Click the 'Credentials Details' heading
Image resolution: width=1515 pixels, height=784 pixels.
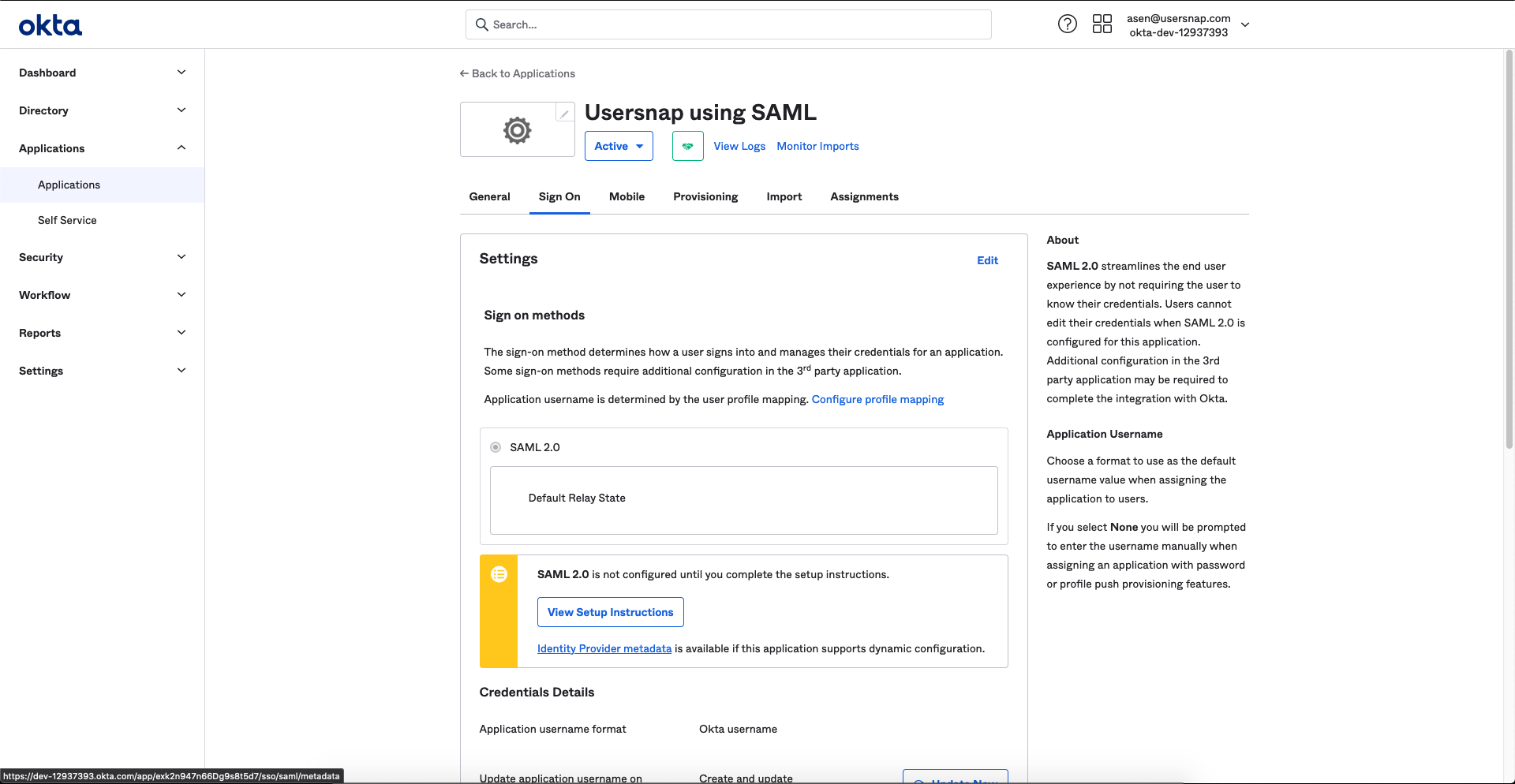537,693
